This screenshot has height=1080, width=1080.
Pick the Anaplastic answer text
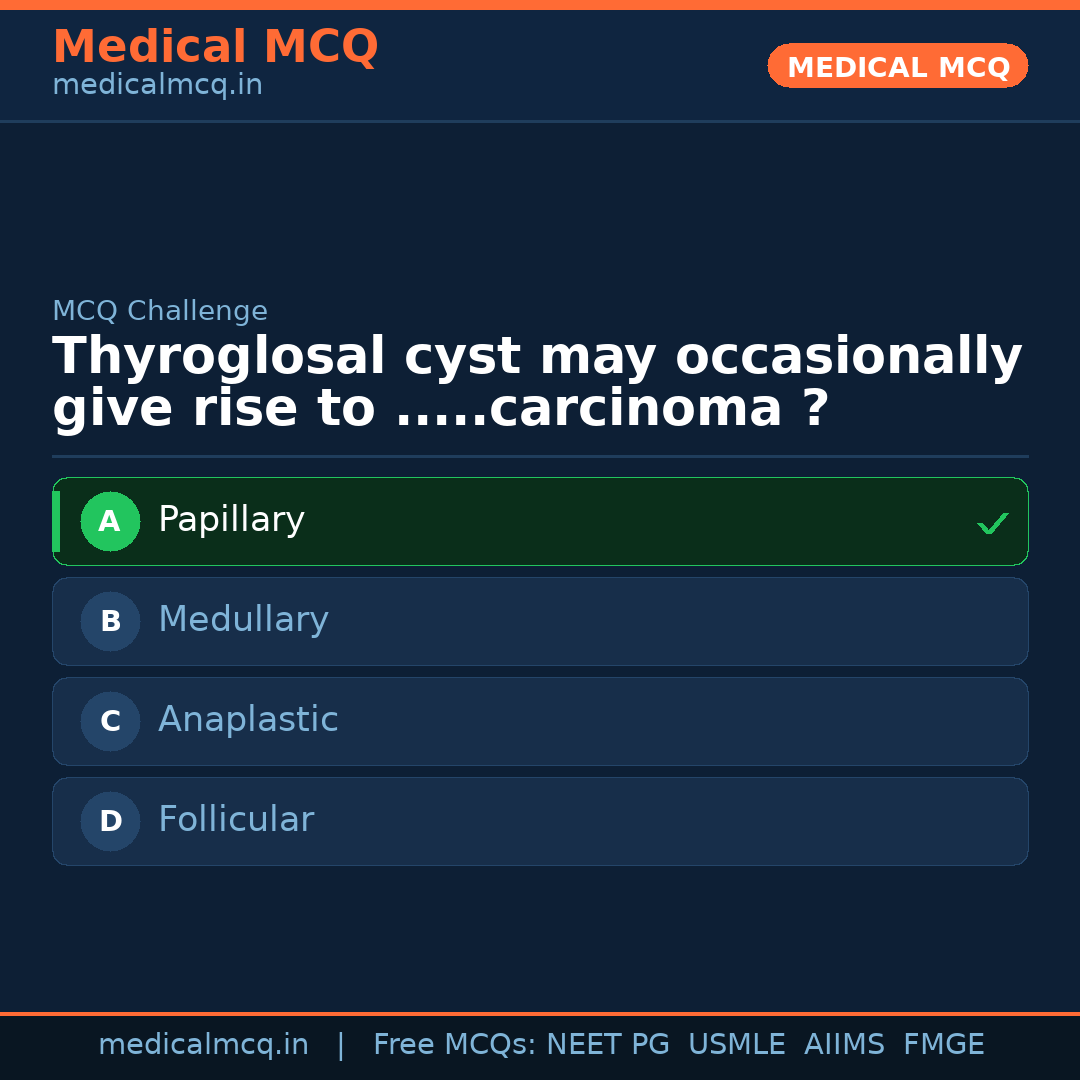(248, 720)
